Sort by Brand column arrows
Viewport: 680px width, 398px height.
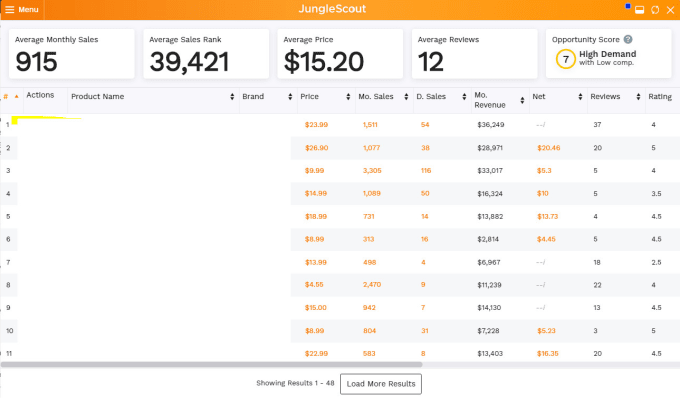coord(290,97)
